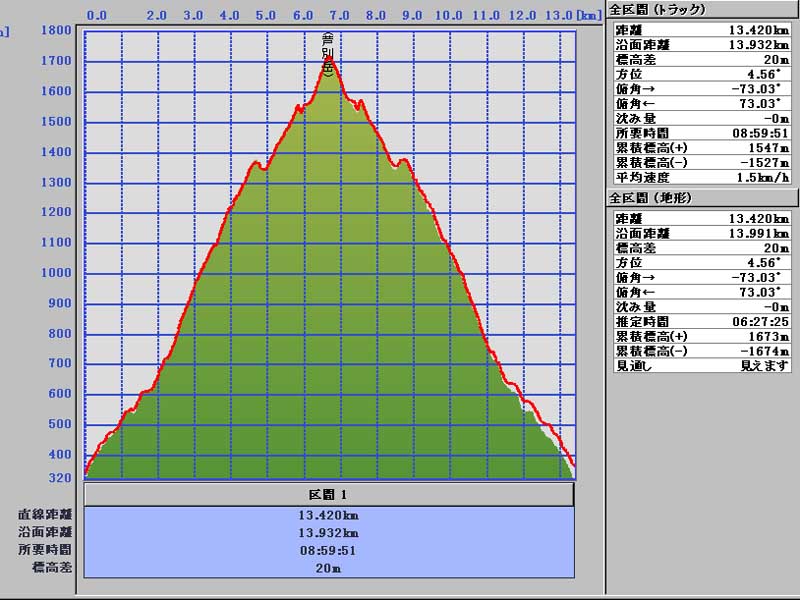Click the 7.0 km distance axis label
800x600 pixels.
tap(340, 16)
